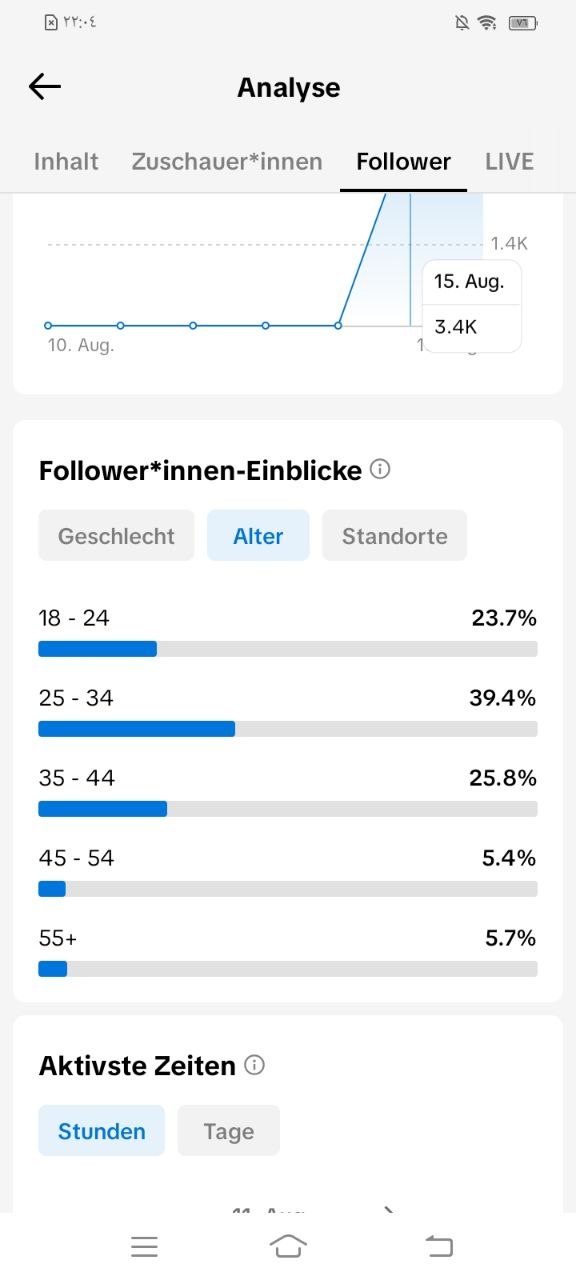Tap the muted notifications bell icon
This screenshot has width=576, height=1280.
pyautogui.click(x=460, y=22)
